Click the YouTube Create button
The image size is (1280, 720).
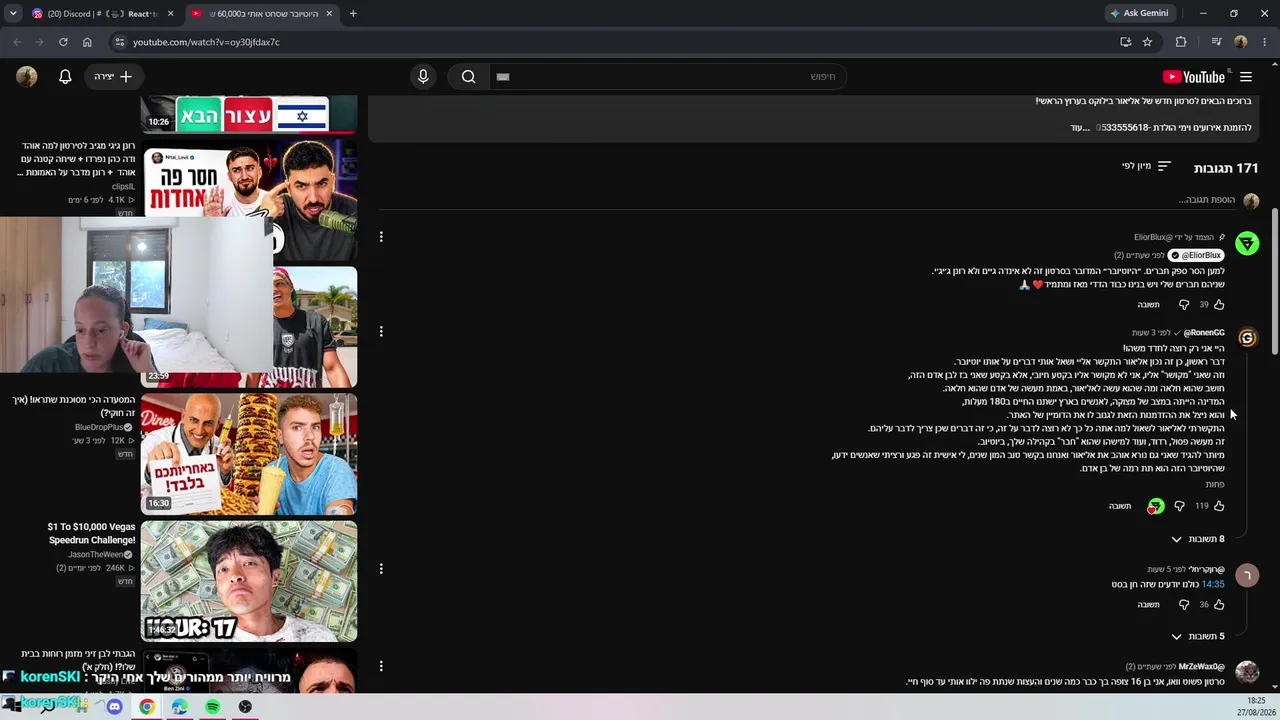coord(113,77)
